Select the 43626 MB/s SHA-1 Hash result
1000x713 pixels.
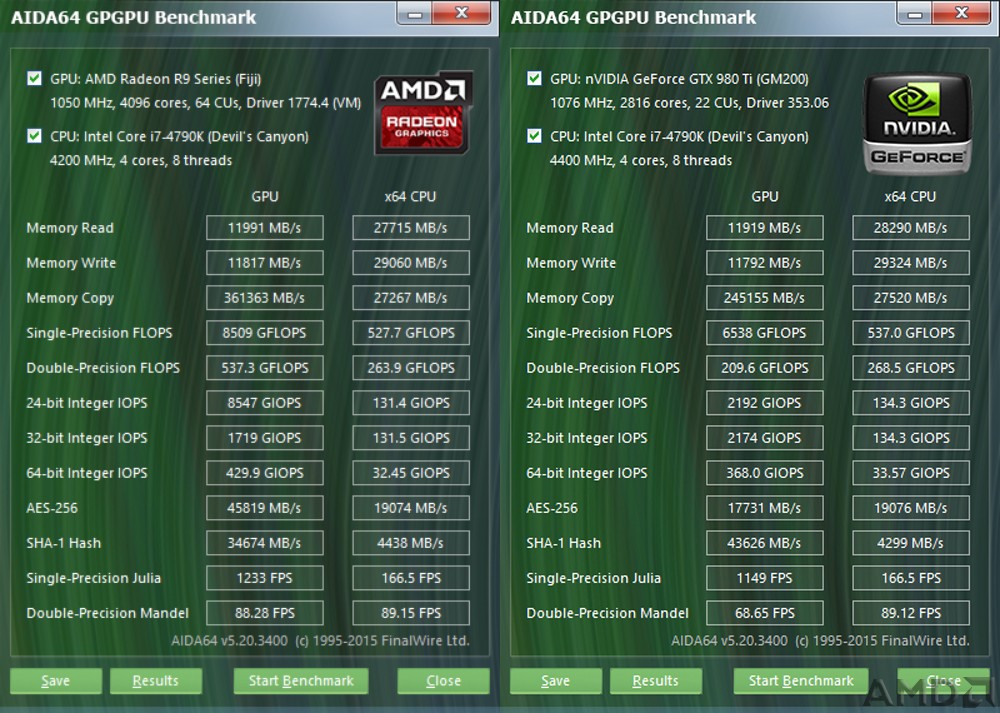[765, 543]
